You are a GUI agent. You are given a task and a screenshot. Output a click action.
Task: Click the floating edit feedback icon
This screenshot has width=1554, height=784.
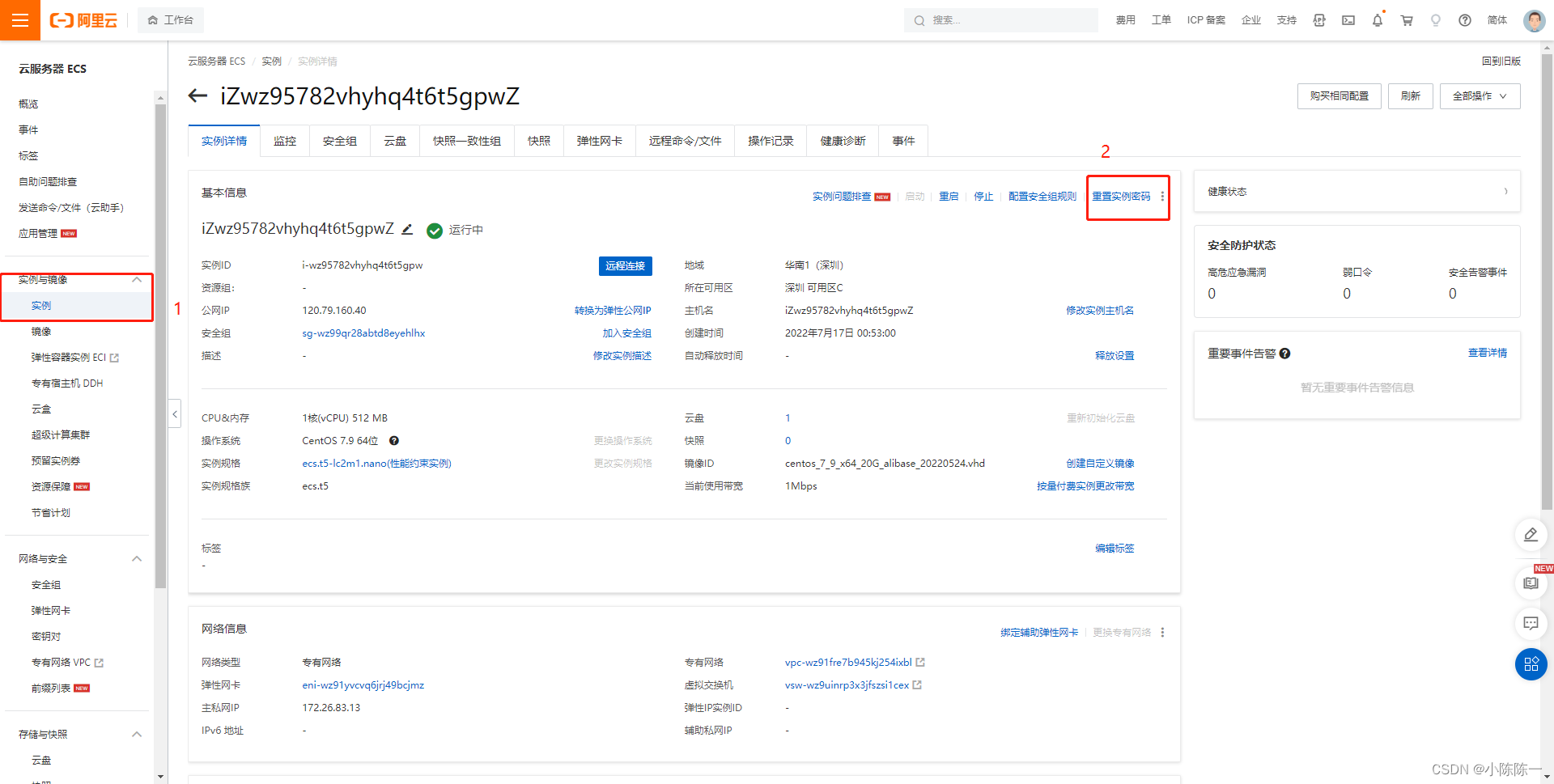click(x=1531, y=534)
